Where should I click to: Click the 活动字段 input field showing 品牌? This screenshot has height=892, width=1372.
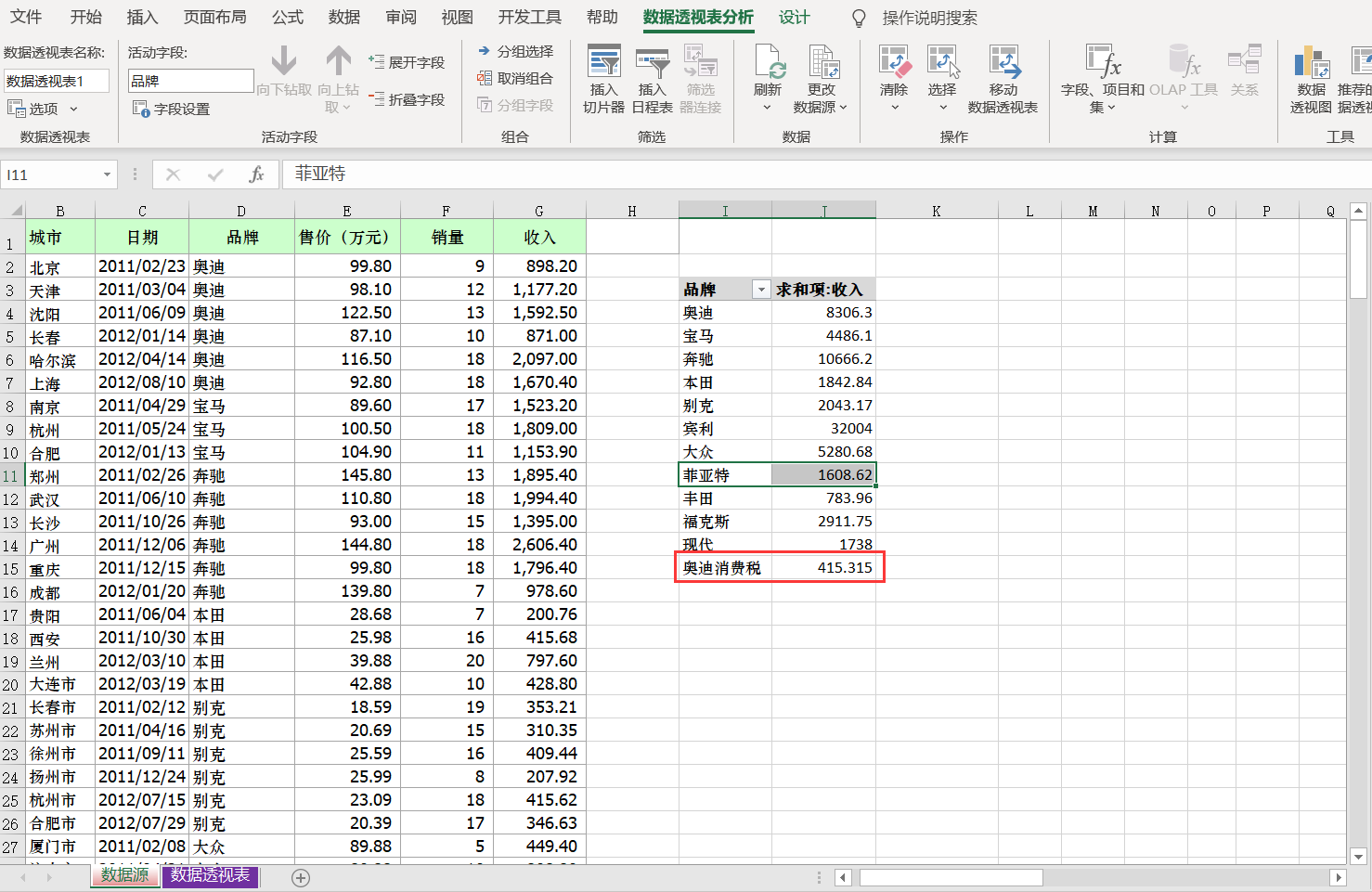pos(190,81)
